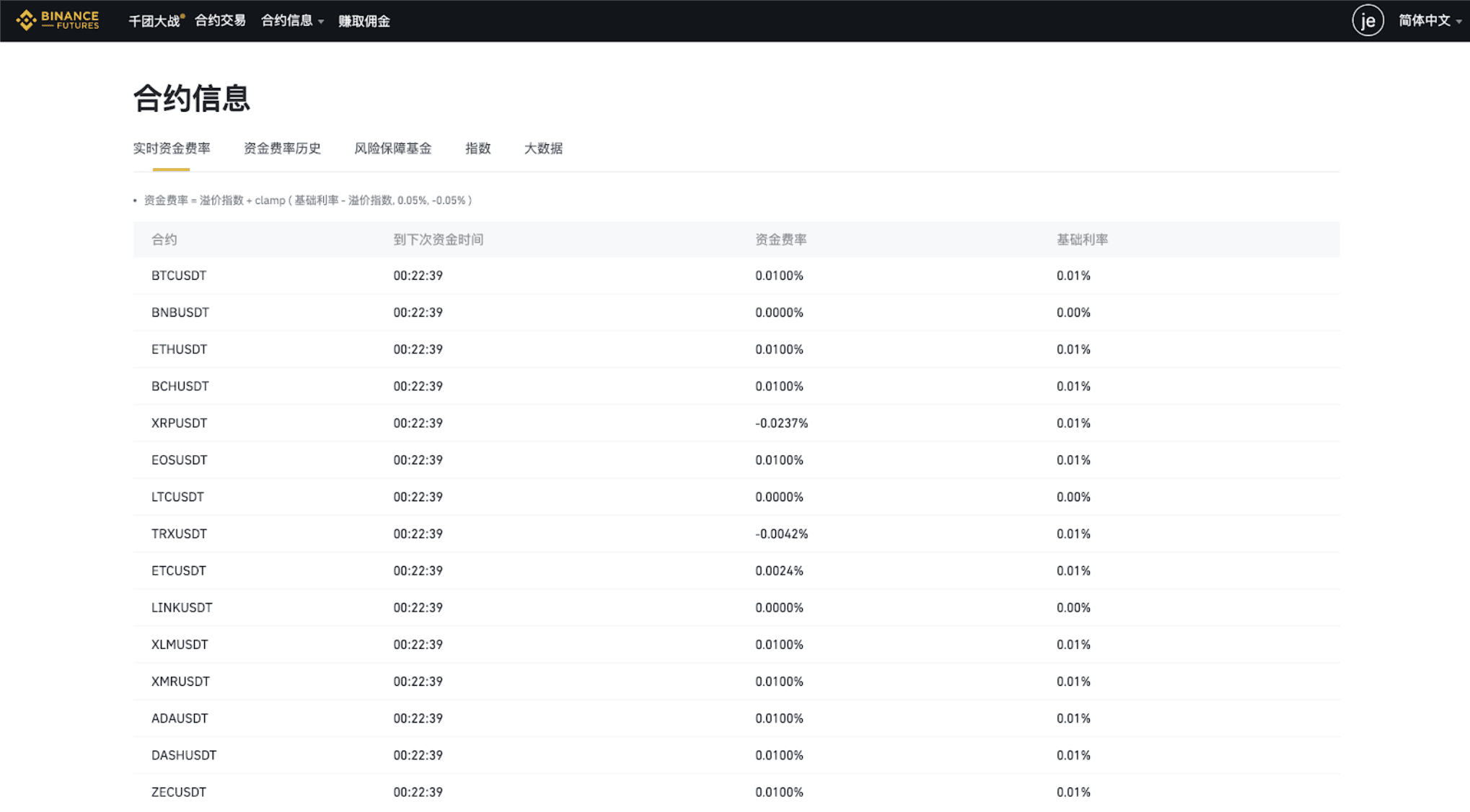
Task: Click XRPUSDT funding rate -0.0237%
Action: pyautogui.click(x=781, y=423)
